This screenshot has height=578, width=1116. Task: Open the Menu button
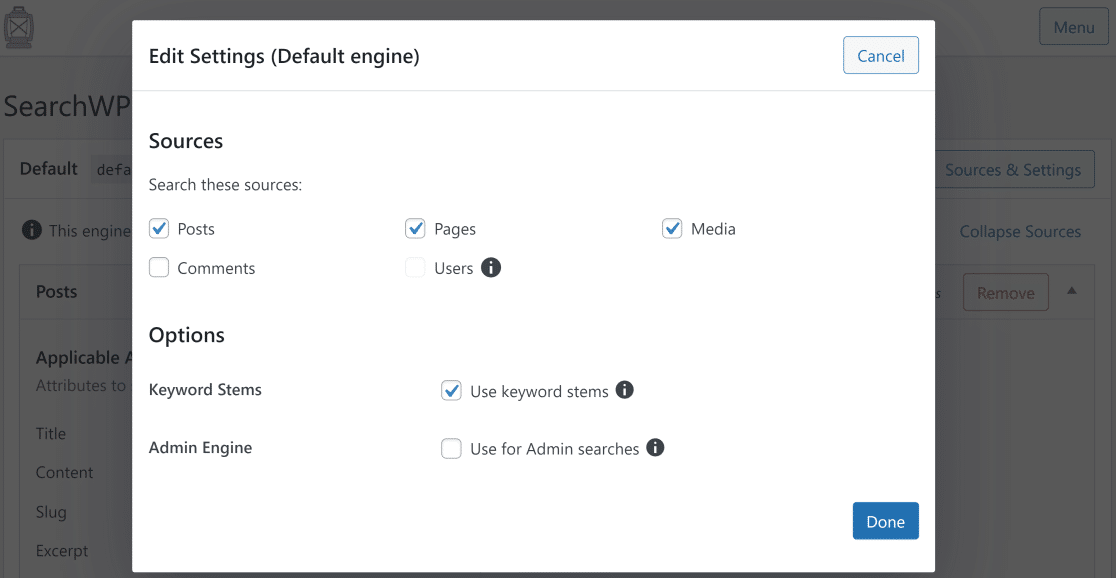pyautogui.click(x=1074, y=27)
